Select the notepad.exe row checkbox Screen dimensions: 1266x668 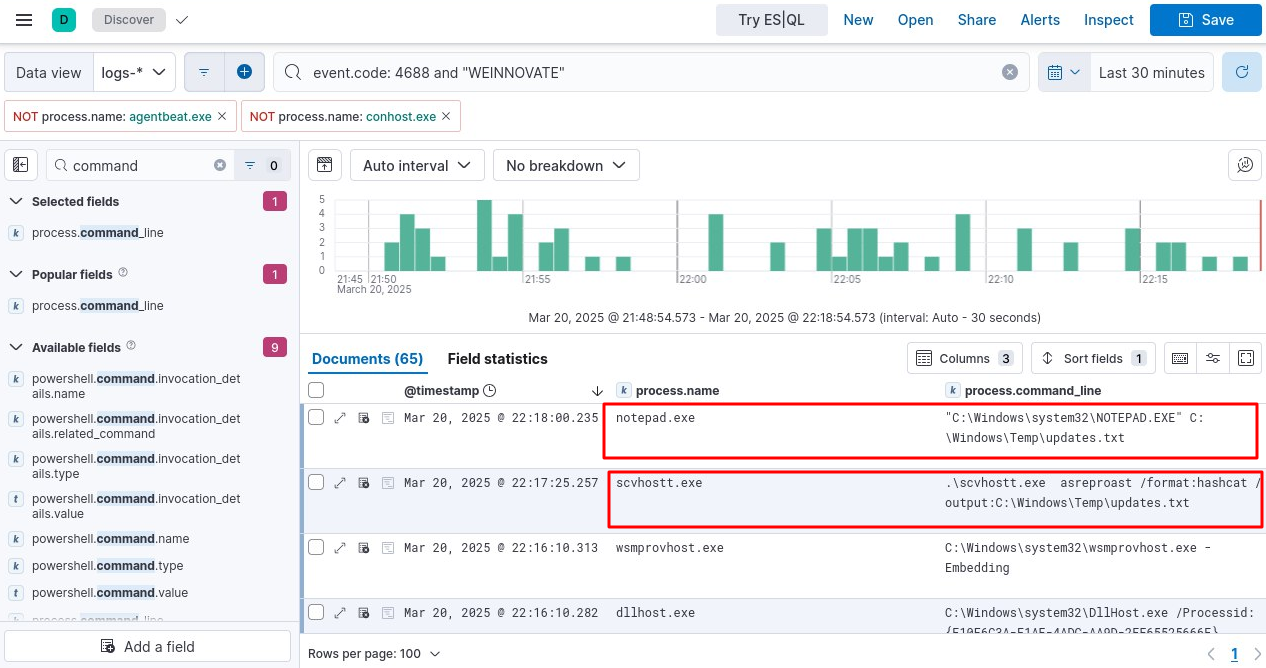(316, 417)
